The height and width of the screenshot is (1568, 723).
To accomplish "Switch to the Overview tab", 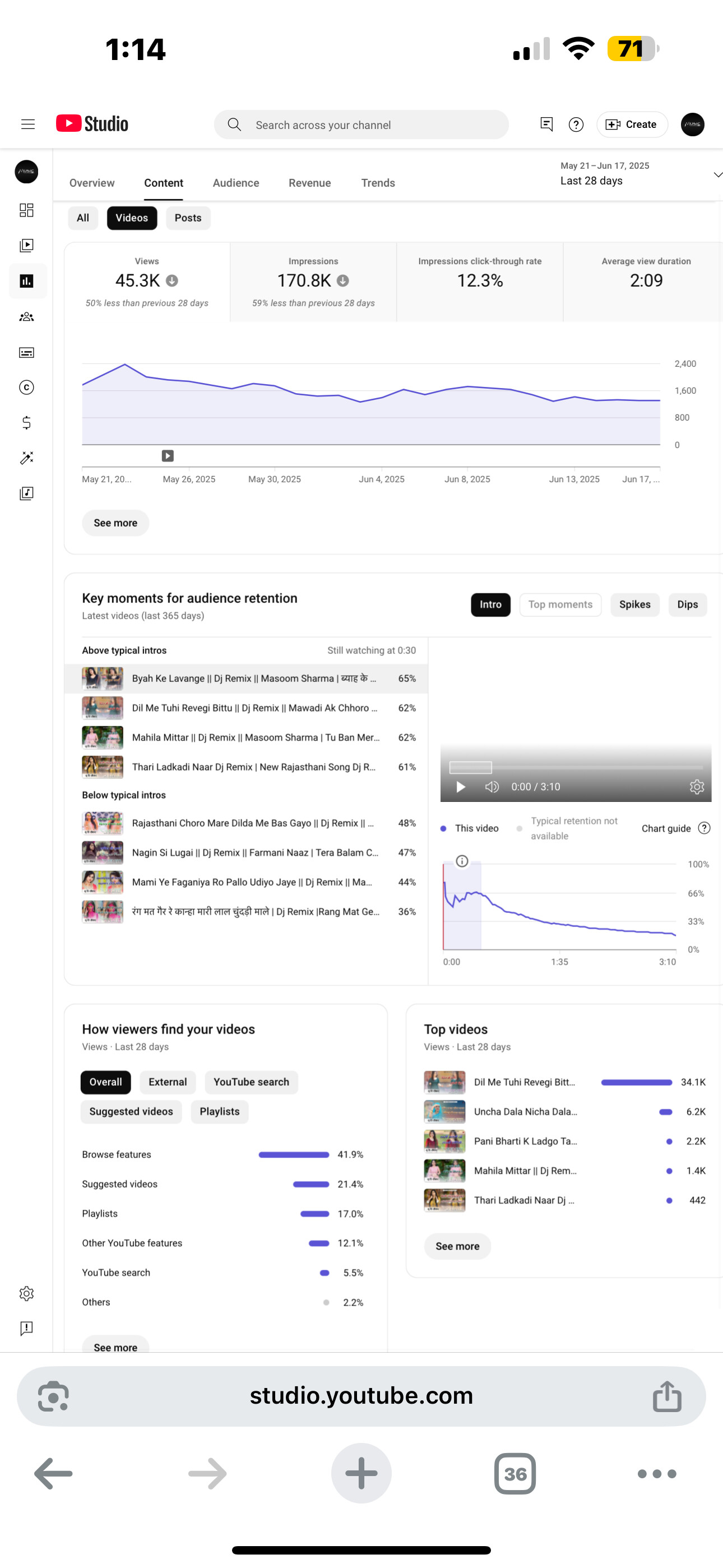I will (92, 183).
